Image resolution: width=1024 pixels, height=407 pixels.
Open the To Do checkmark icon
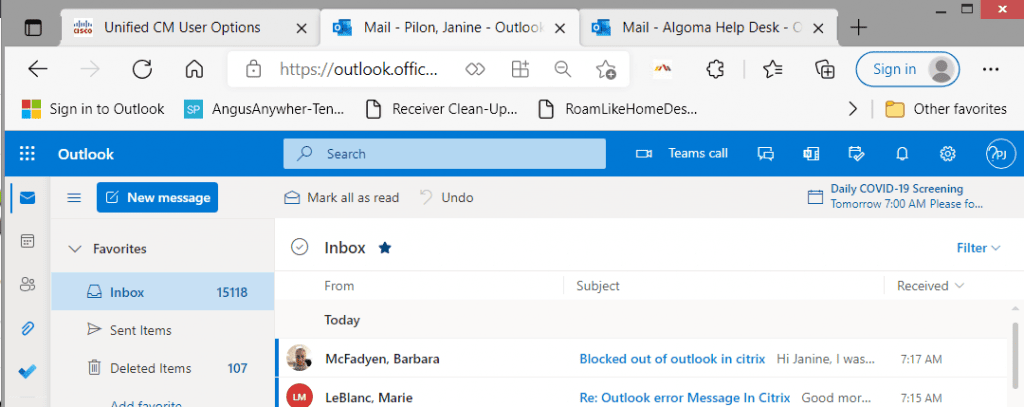point(27,372)
